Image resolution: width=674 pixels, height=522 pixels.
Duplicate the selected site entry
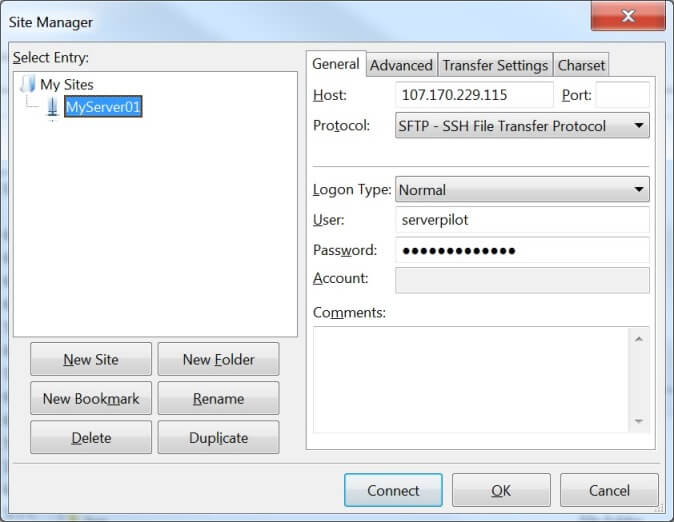pyautogui.click(x=218, y=437)
